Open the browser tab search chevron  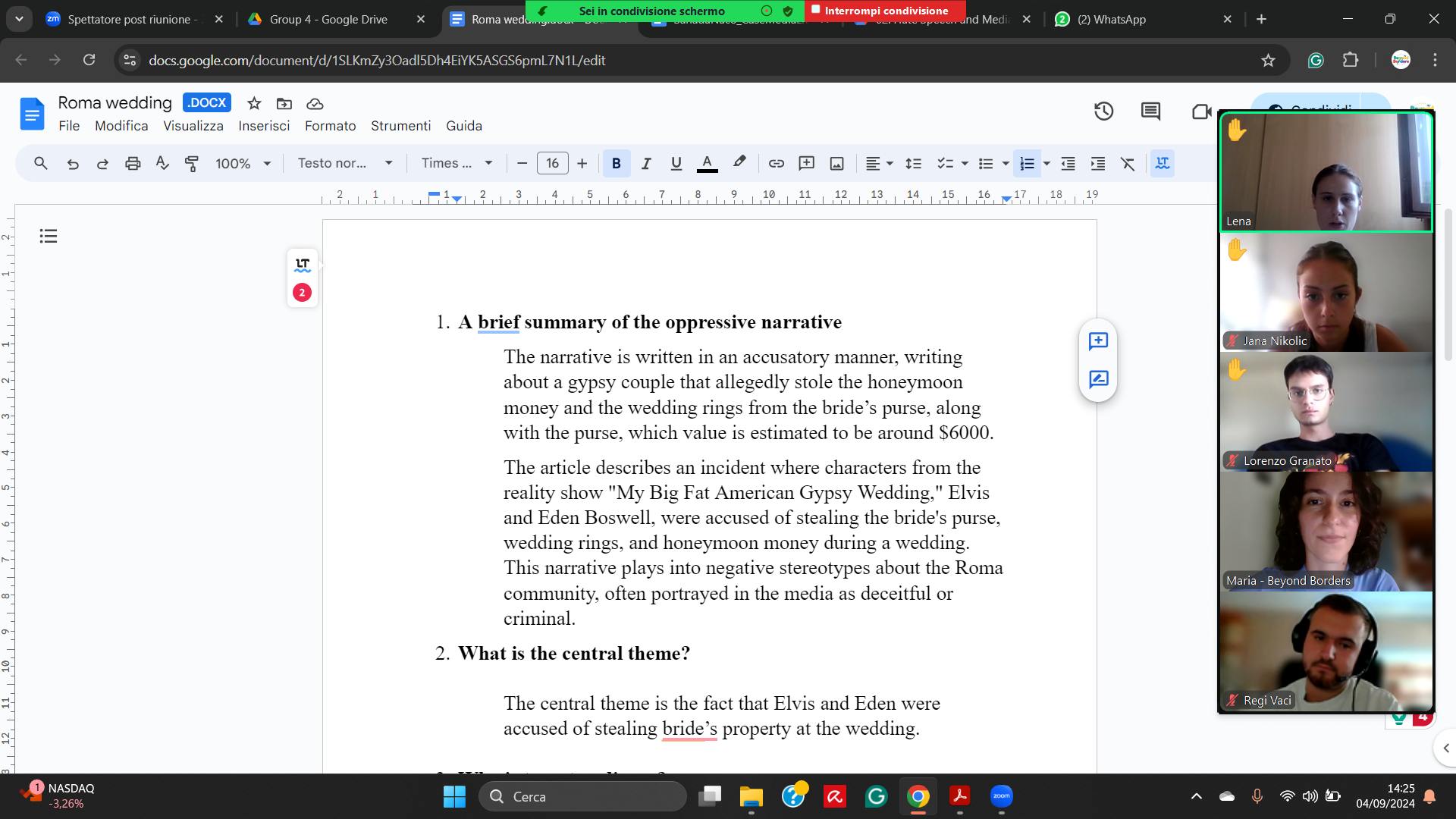click(19, 19)
